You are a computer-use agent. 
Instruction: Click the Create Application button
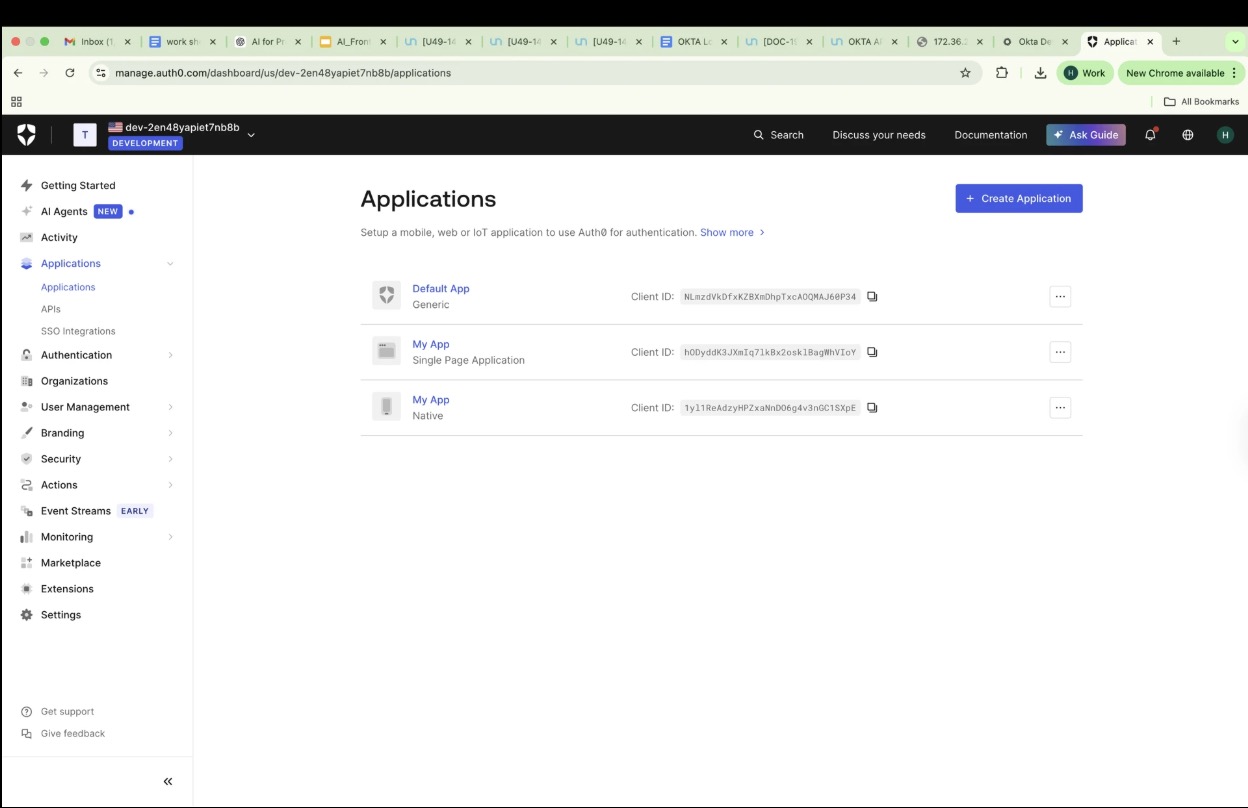click(1018, 198)
